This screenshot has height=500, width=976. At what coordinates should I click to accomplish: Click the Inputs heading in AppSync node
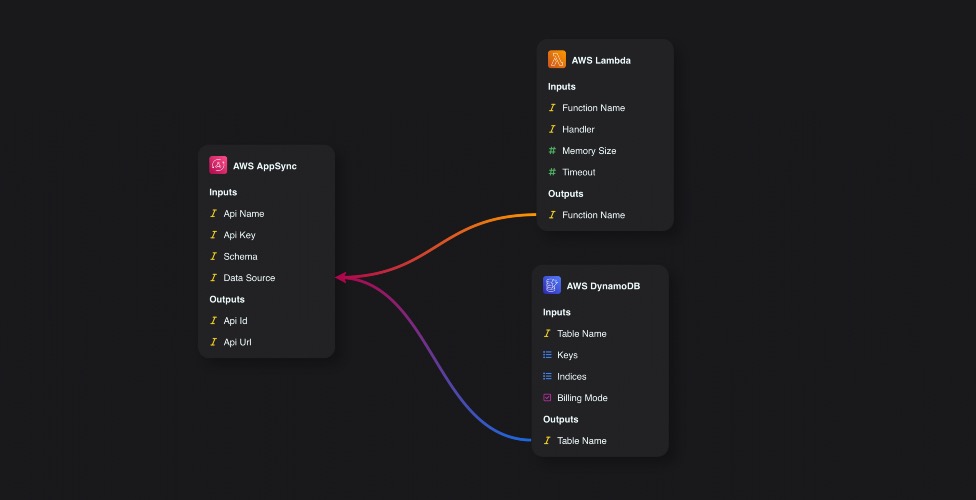(x=223, y=192)
